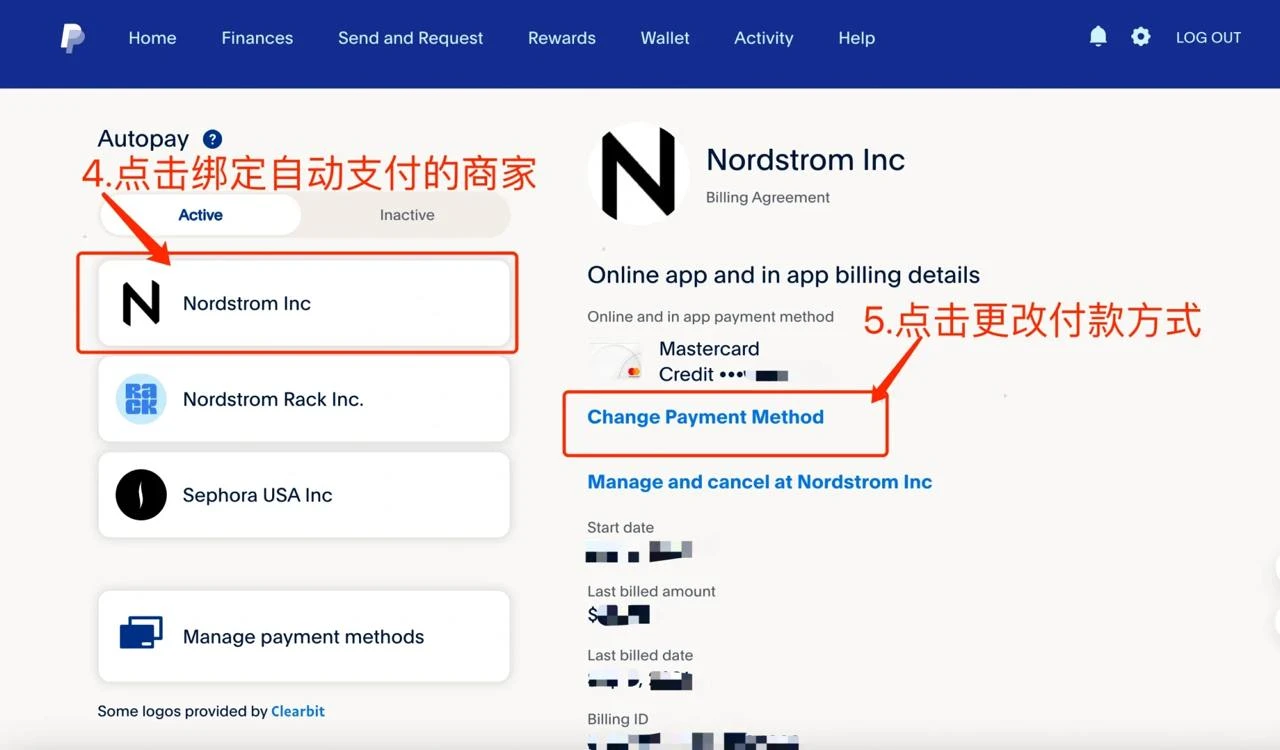The image size is (1280, 750).
Task: Click the large Nordstrom Inc header logo
Action: (639, 173)
